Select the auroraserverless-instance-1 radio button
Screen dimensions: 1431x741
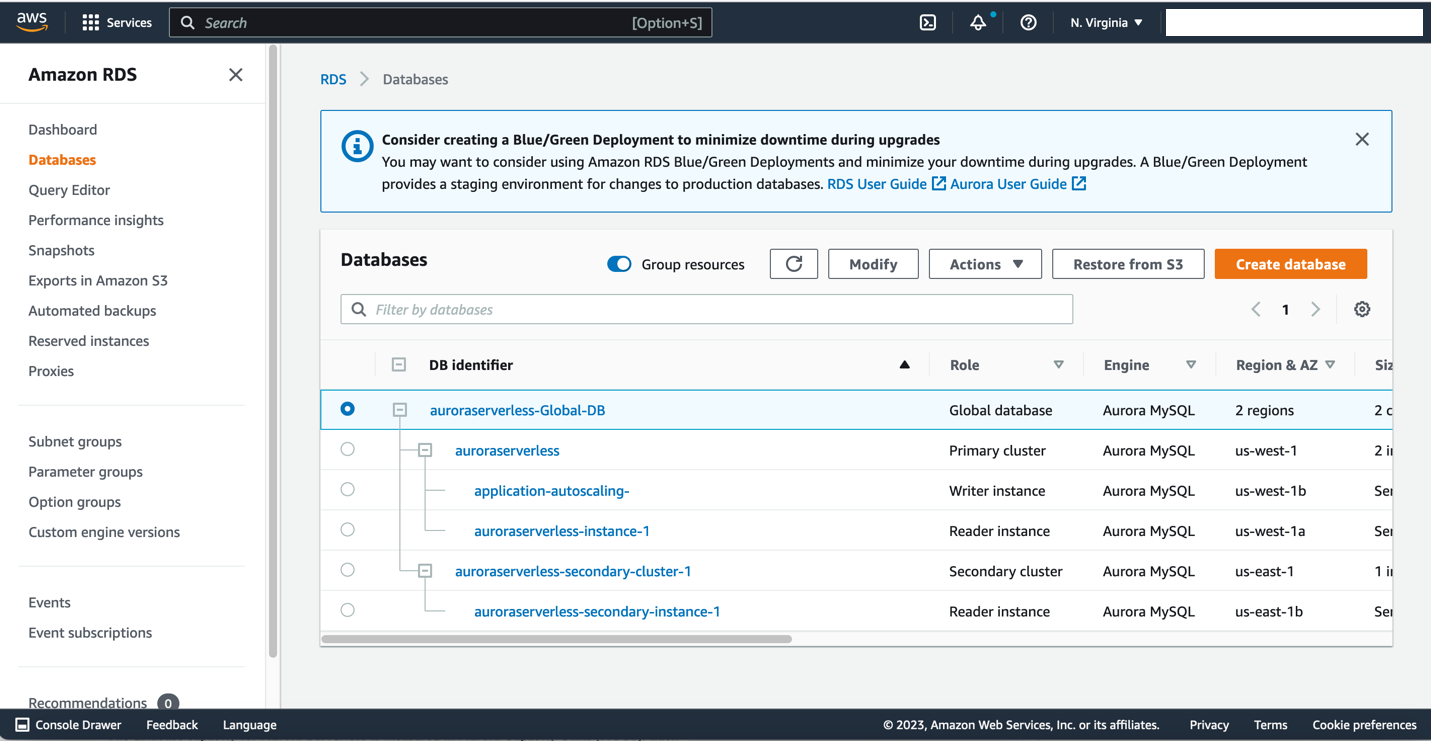pos(347,529)
